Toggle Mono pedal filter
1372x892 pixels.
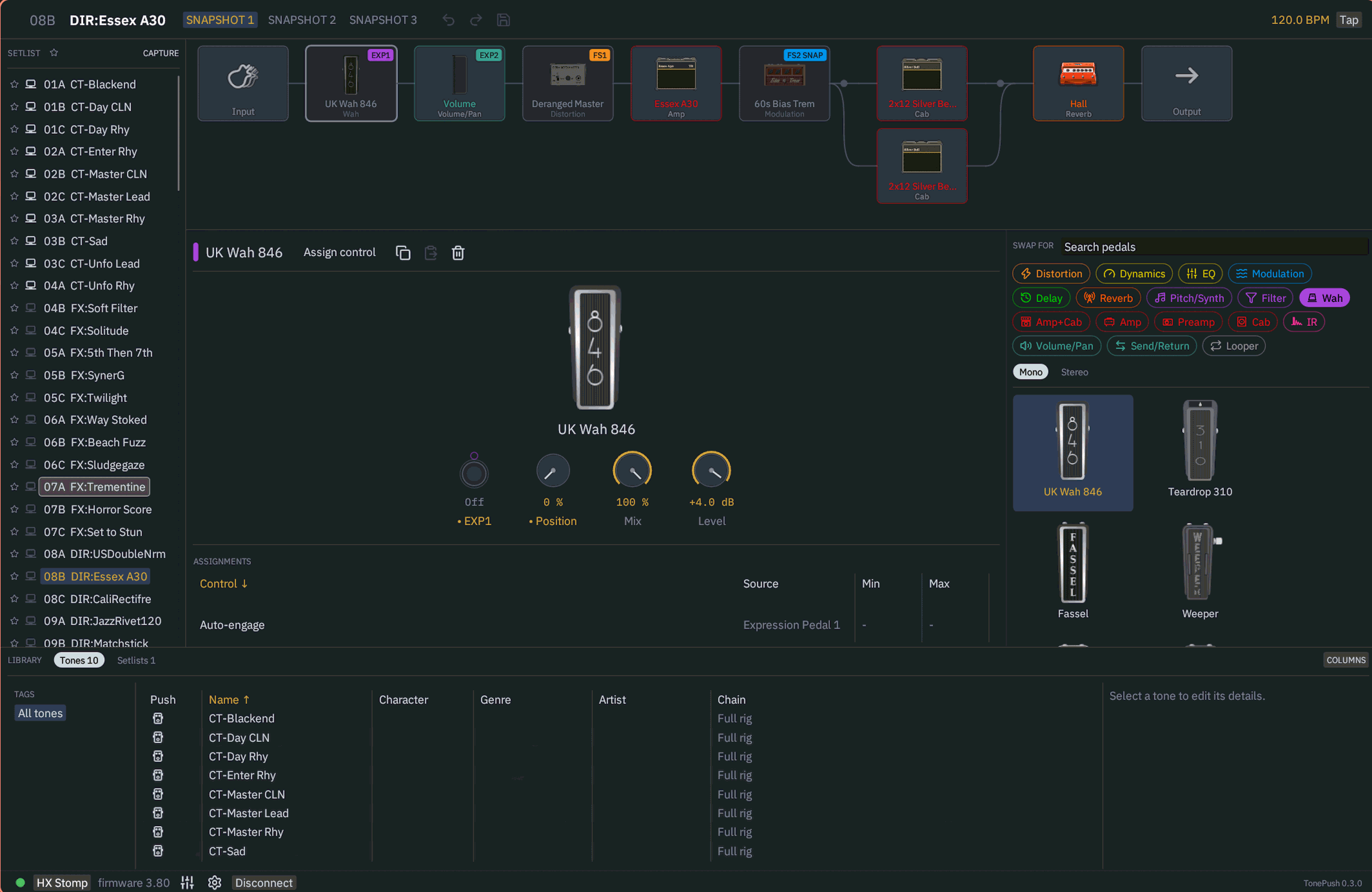click(1030, 372)
